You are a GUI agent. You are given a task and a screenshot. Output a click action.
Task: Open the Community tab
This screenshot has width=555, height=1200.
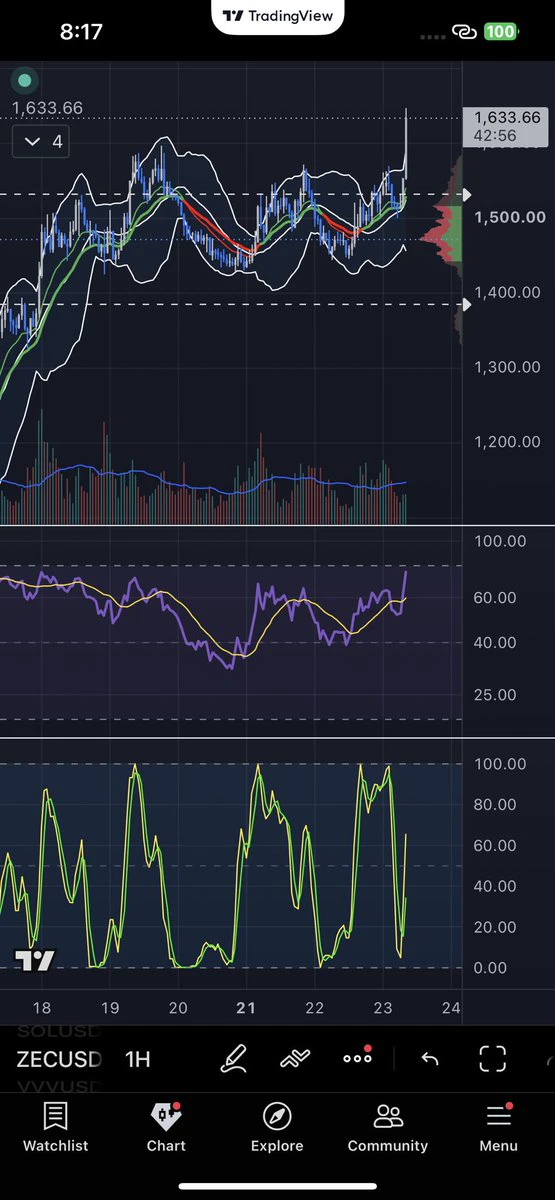(x=388, y=1127)
